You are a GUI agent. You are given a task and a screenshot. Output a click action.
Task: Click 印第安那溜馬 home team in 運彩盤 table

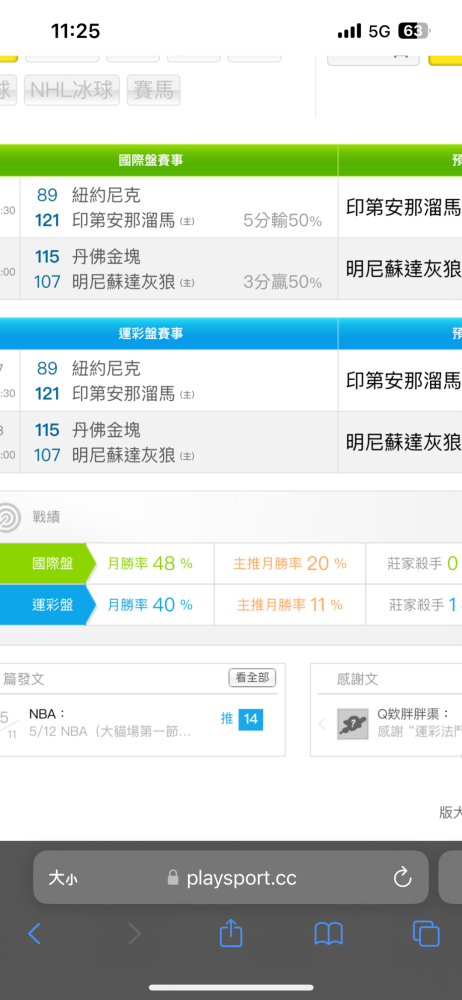(x=124, y=394)
